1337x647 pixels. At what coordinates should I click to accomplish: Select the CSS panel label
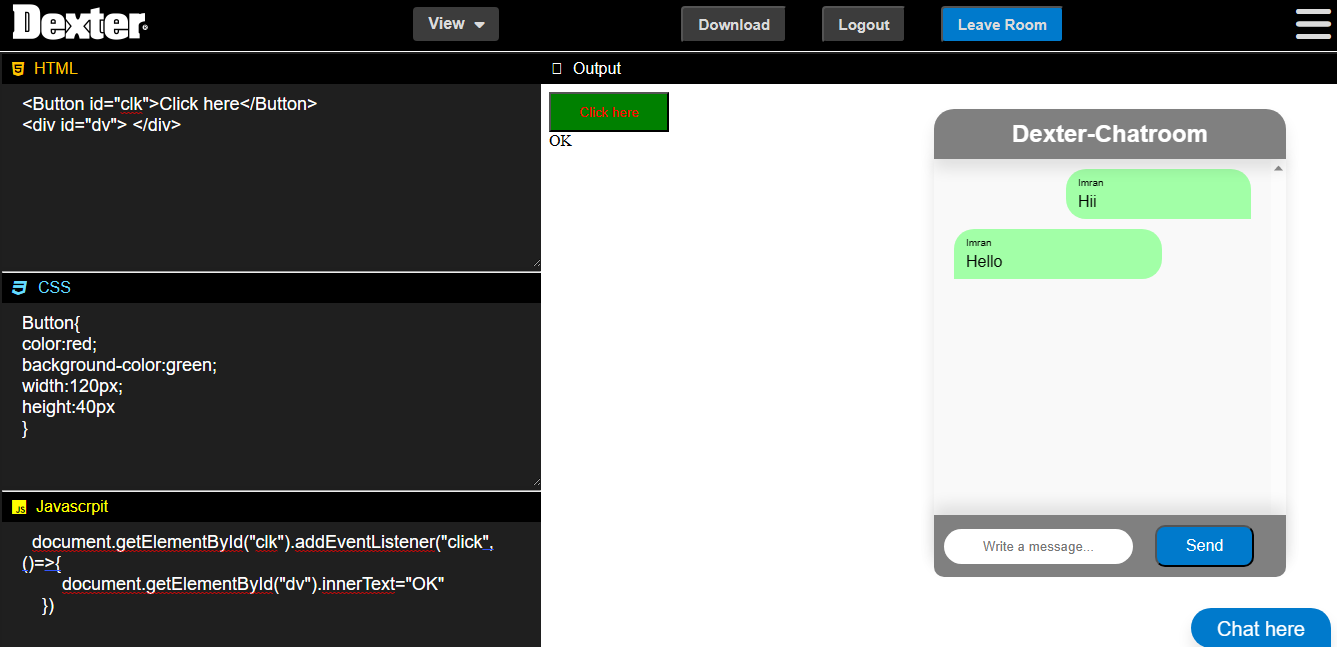[54, 288]
